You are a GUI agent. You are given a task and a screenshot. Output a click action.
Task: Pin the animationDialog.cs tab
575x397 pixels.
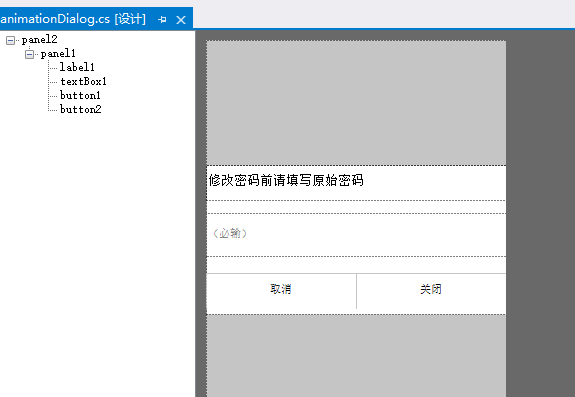point(162,19)
